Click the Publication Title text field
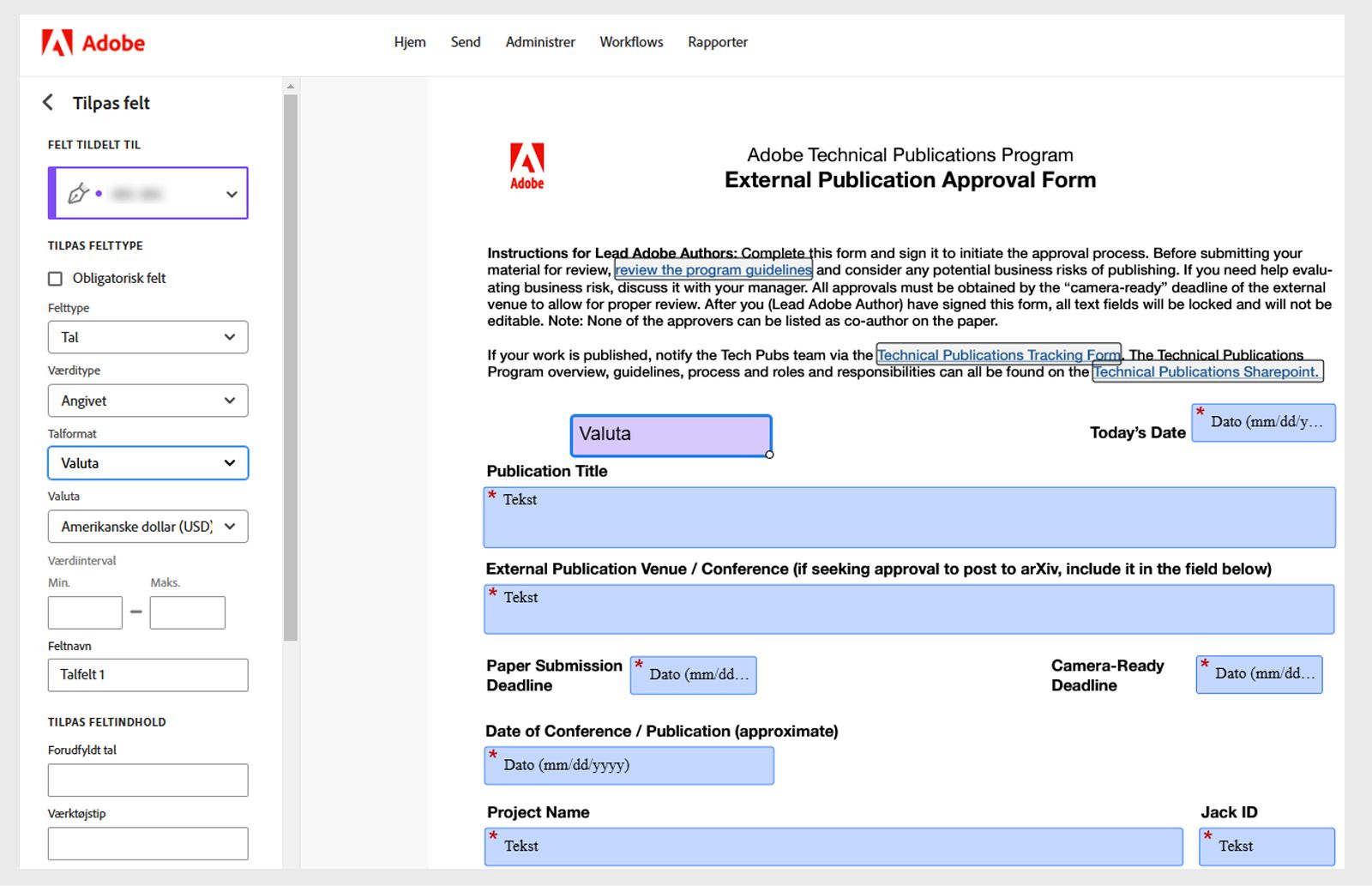 click(910, 517)
